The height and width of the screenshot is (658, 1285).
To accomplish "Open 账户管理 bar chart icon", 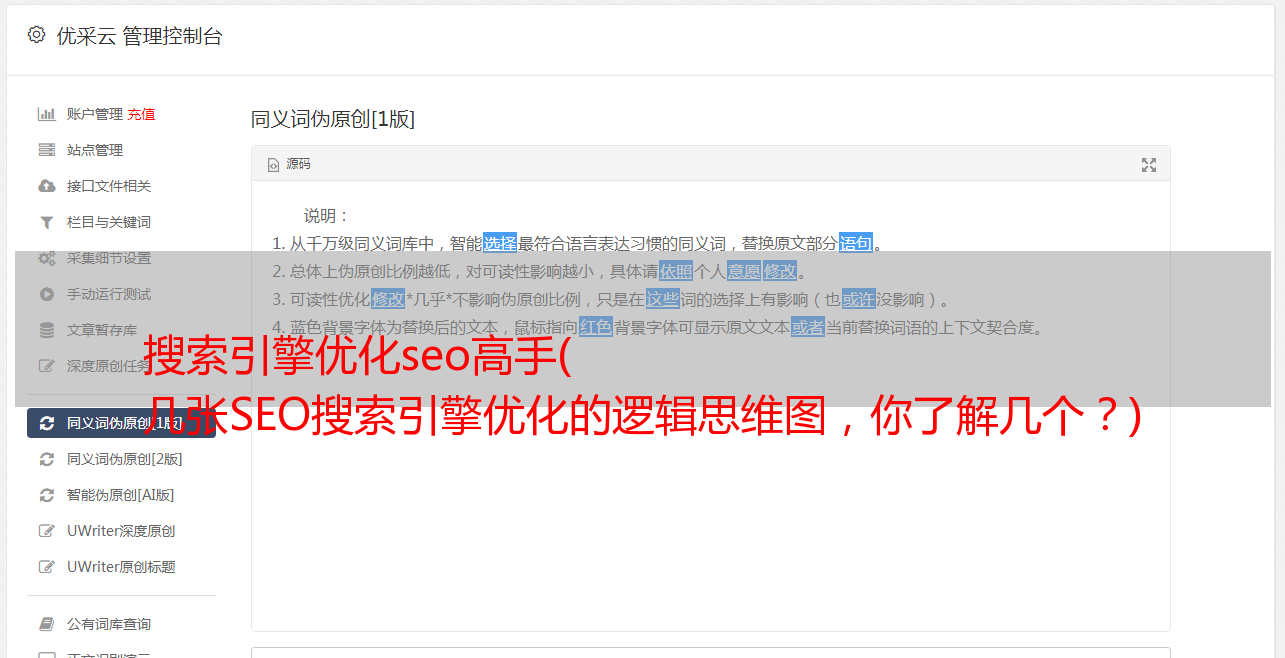I will pos(46,114).
